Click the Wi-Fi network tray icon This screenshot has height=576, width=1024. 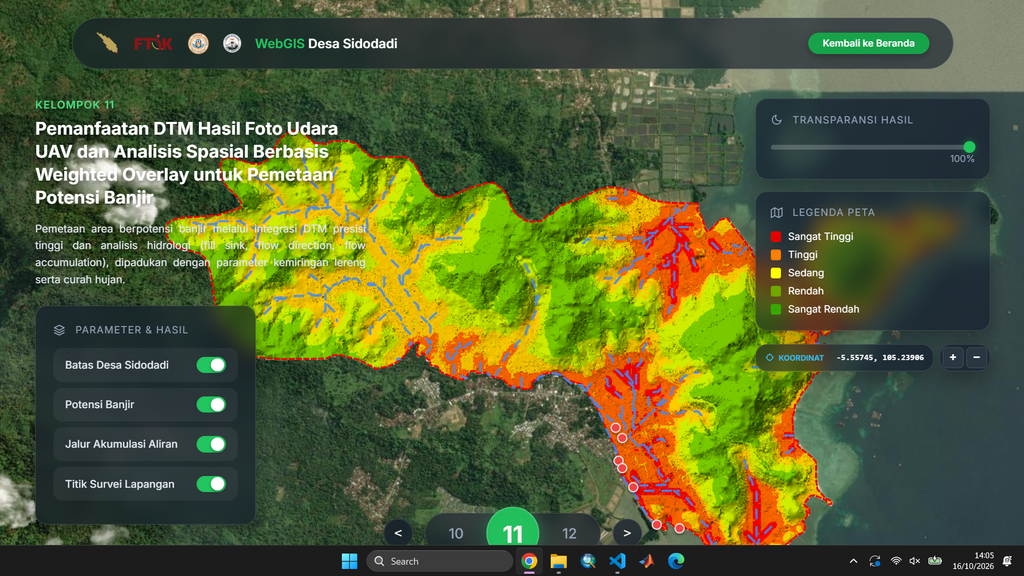[896, 561]
